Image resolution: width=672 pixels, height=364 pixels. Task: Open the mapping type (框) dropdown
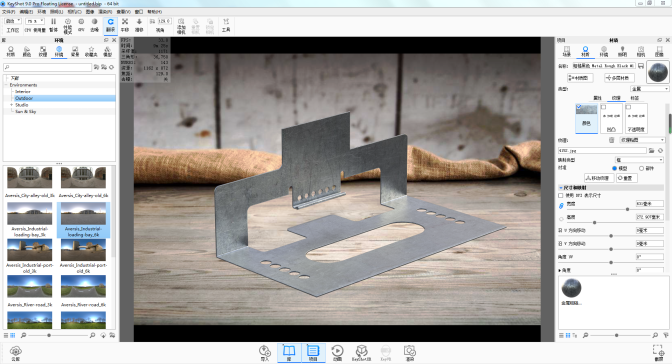[639, 159]
